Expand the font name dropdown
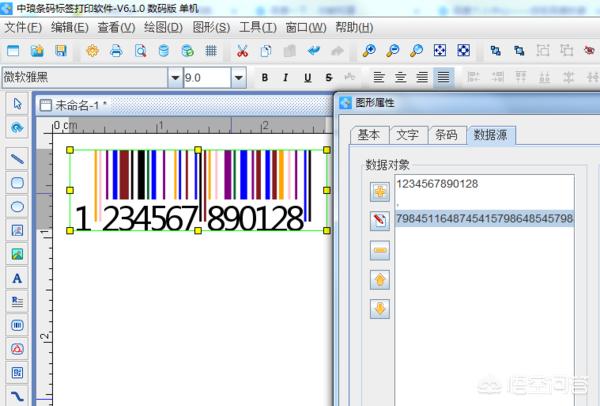Screen dimensions: 600x406 click(x=175, y=78)
